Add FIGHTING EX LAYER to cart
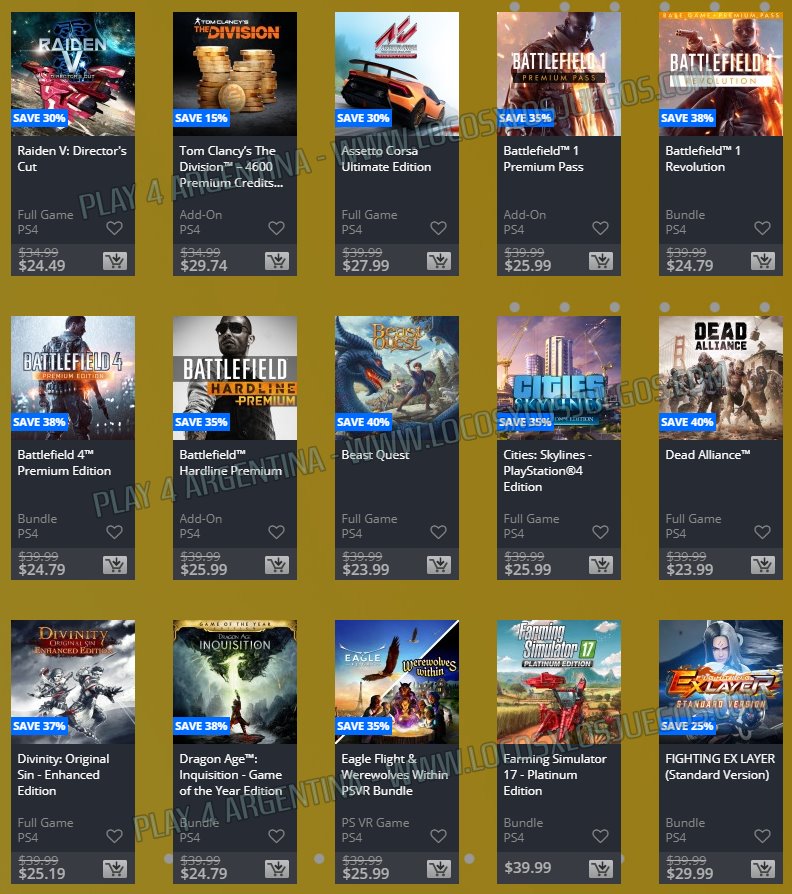 click(x=762, y=869)
